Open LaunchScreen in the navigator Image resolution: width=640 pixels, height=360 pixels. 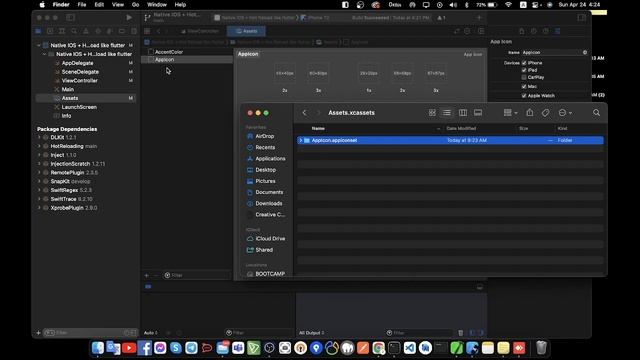[79, 107]
